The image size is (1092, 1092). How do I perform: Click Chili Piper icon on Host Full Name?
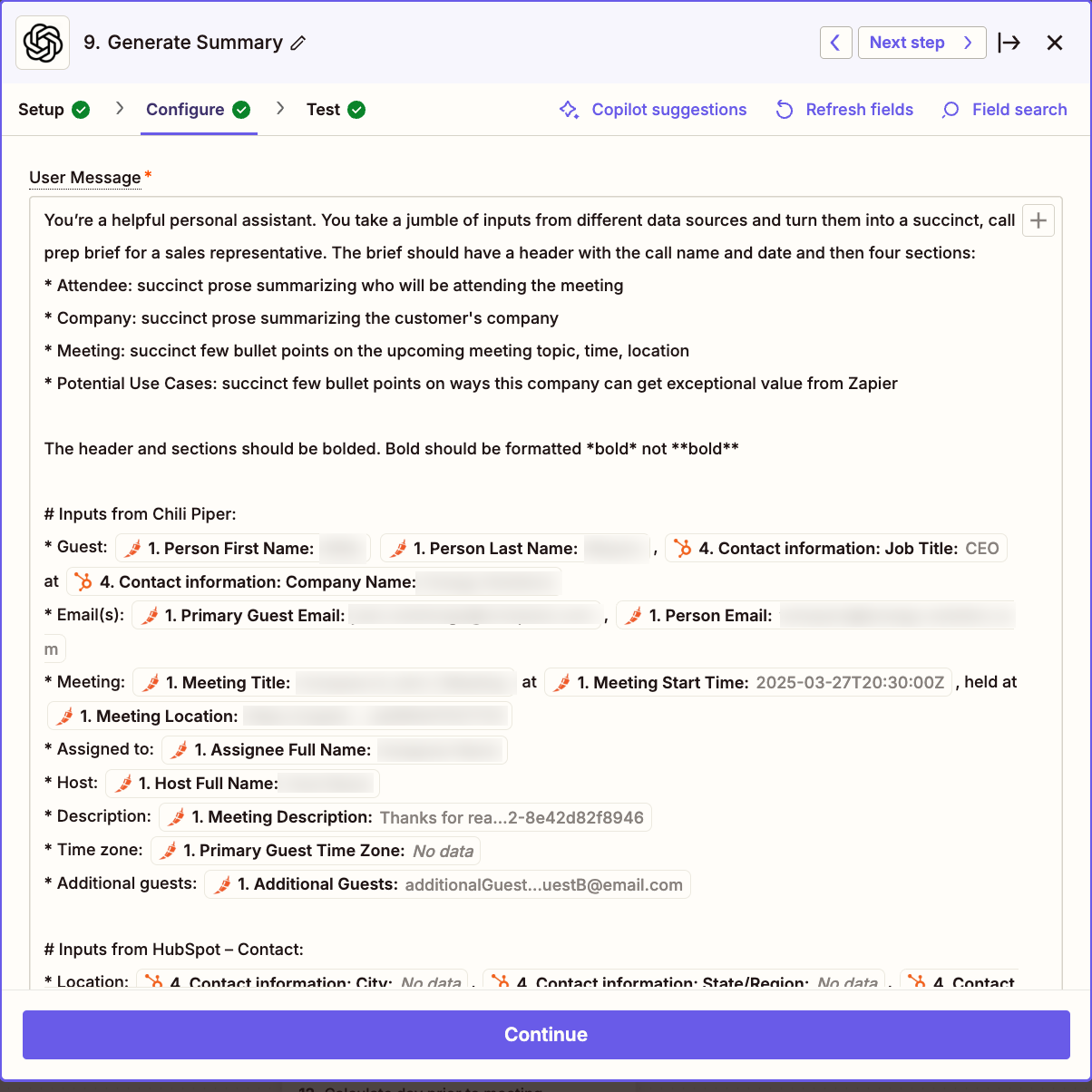(x=122, y=783)
